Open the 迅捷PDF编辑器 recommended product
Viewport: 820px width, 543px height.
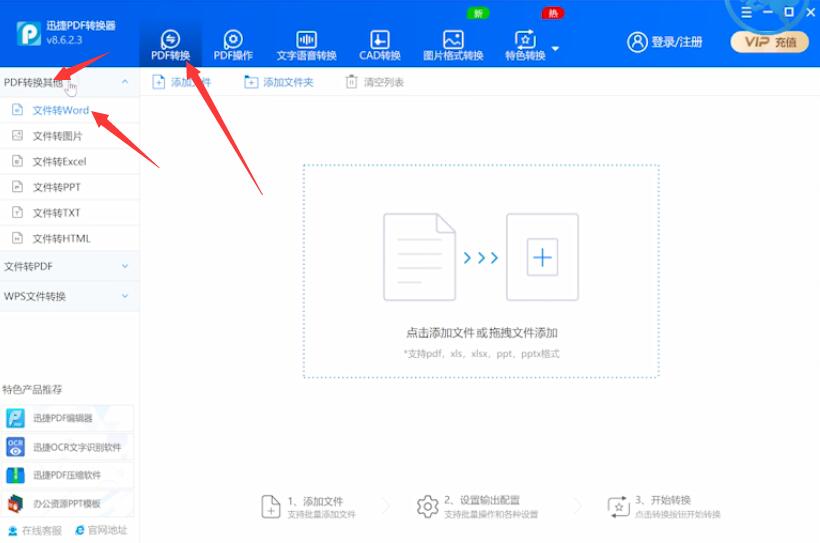67,418
